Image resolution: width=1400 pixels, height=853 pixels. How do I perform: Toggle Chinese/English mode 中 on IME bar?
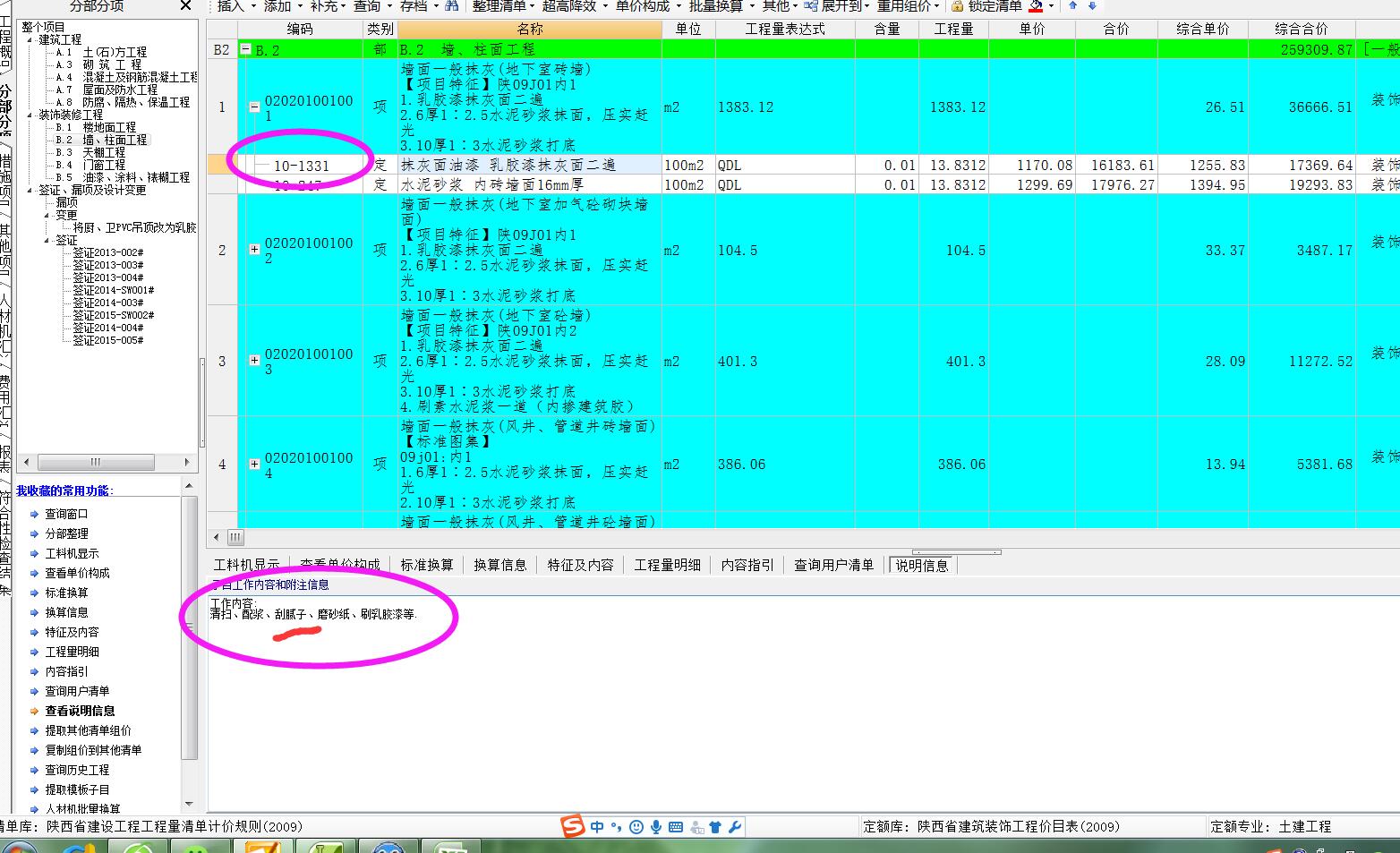click(x=597, y=827)
